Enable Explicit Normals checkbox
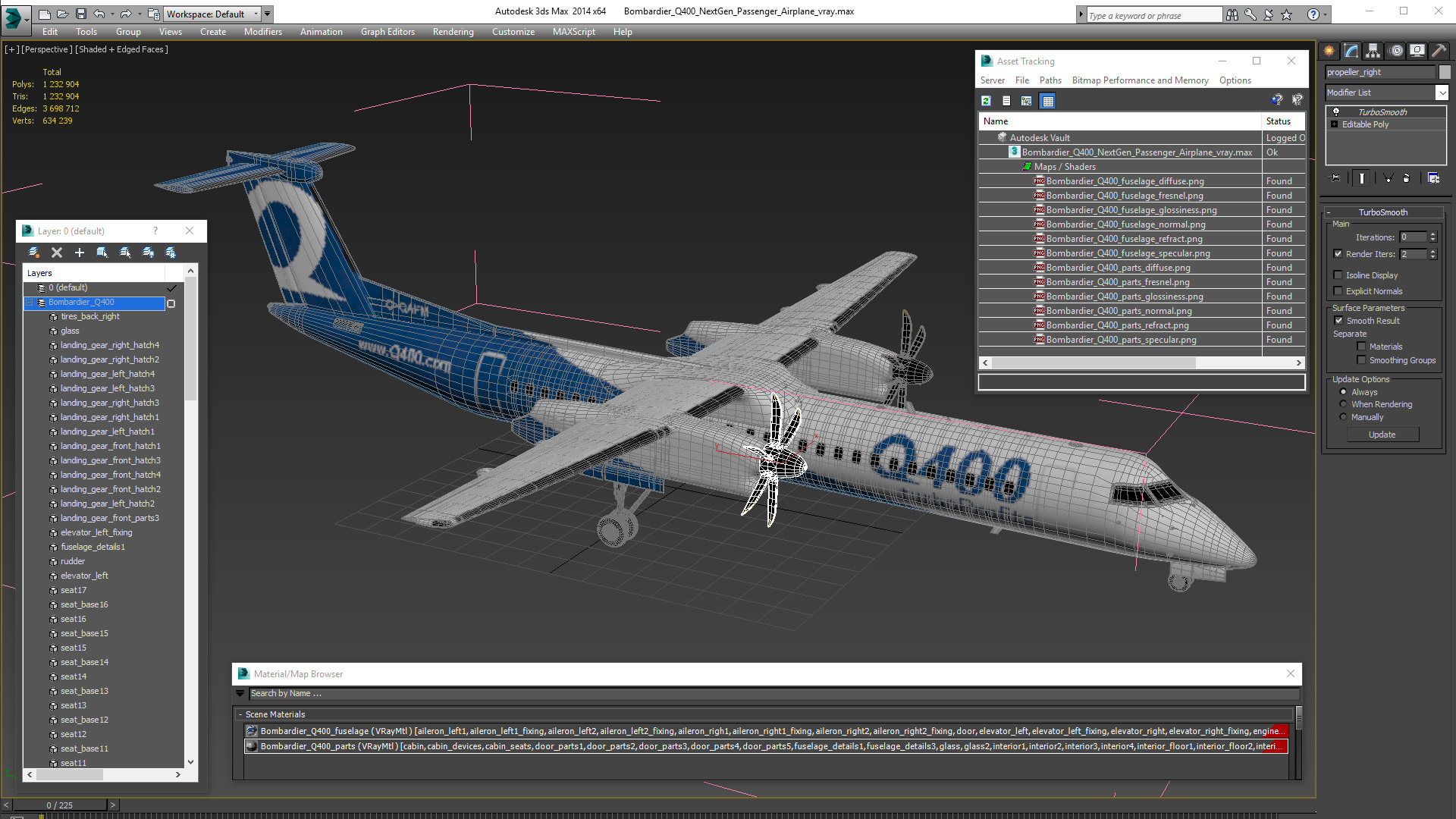 point(1338,291)
